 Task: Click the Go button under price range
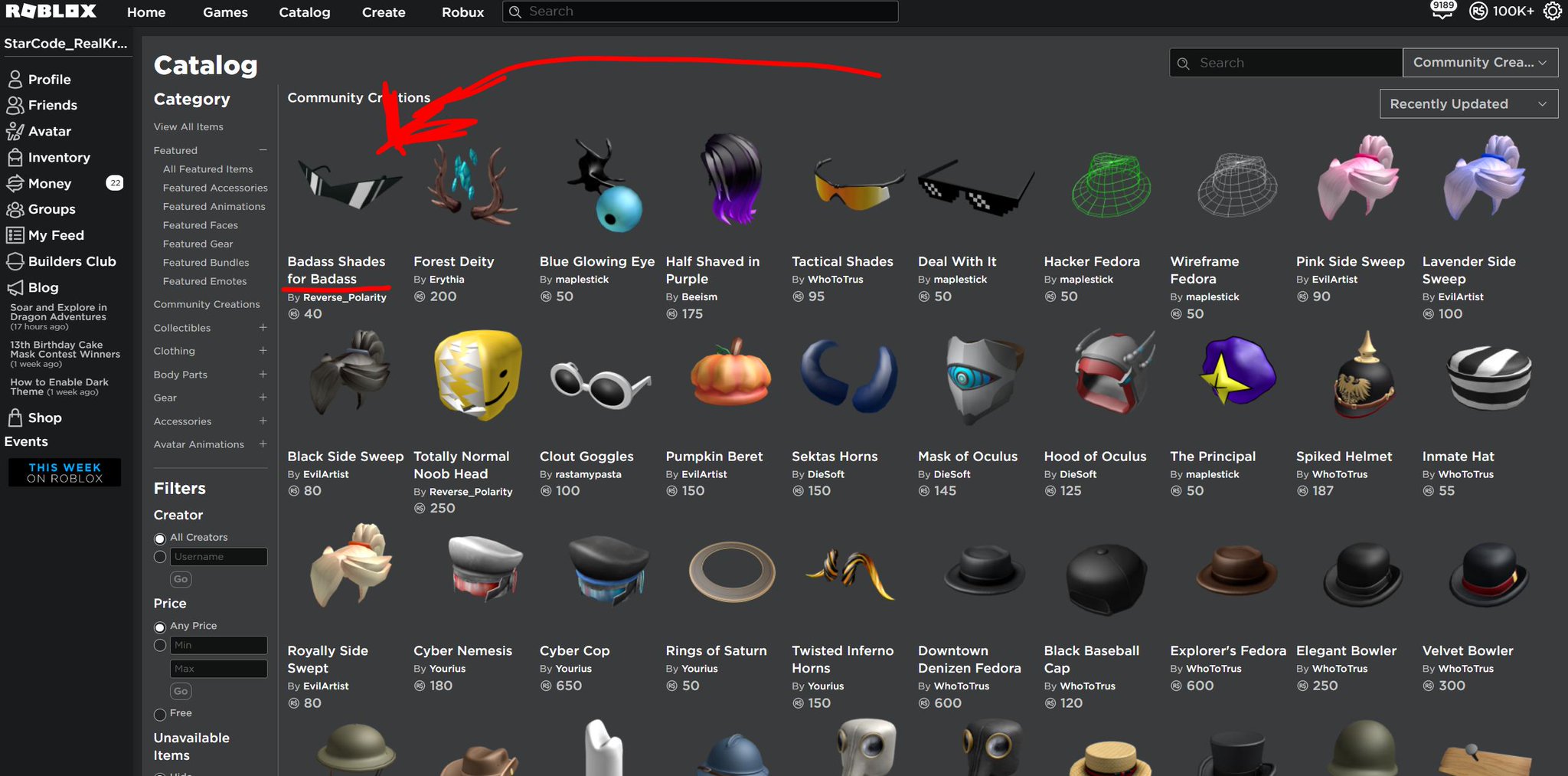tap(181, 691)
